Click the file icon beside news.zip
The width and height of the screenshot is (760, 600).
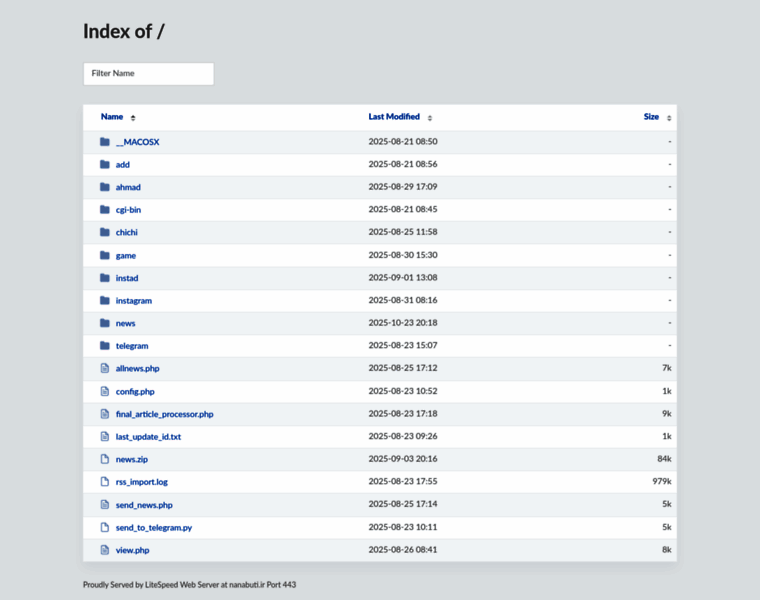[104, 459]
